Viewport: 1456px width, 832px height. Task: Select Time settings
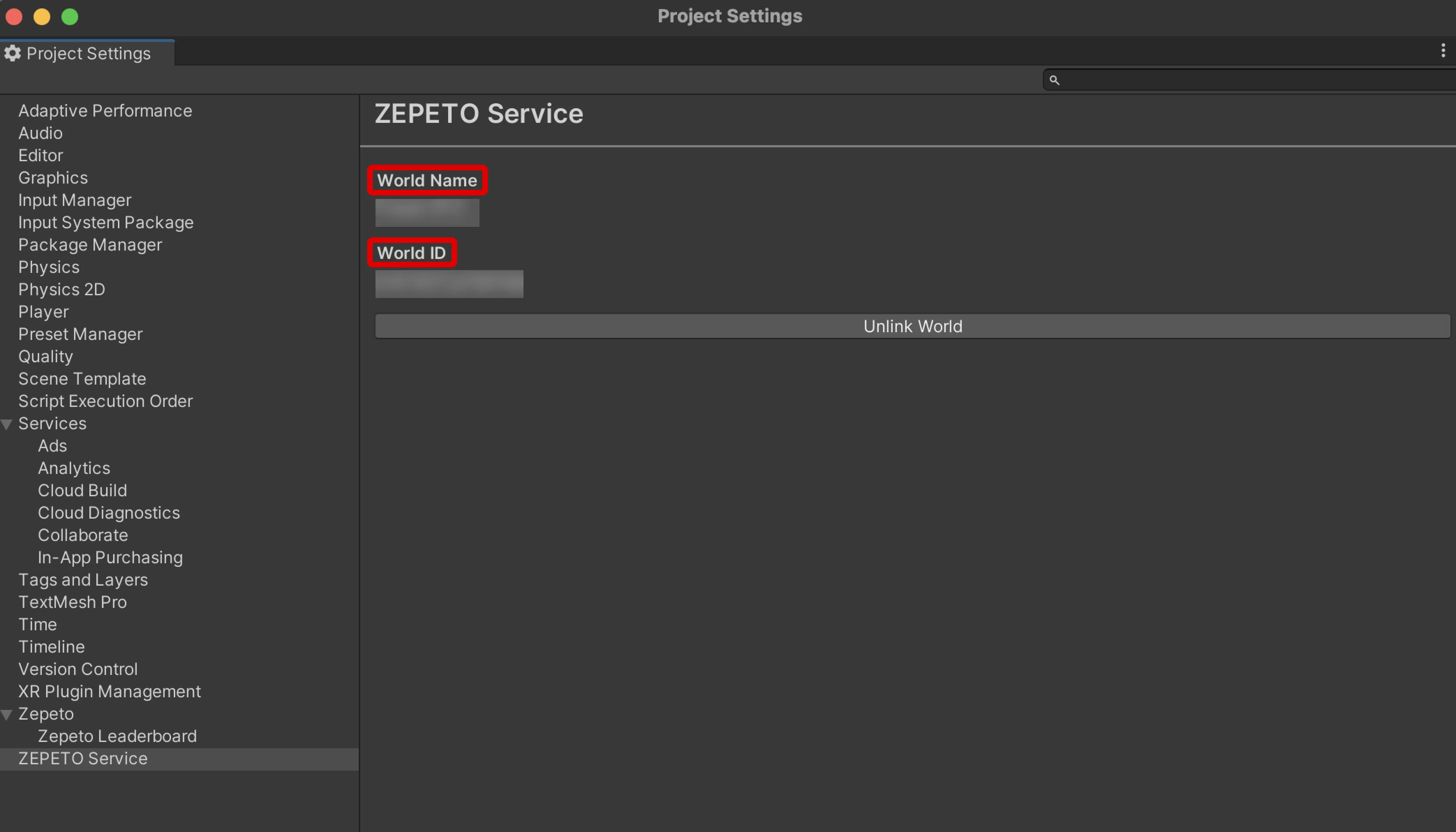click(x=38, y=624)
